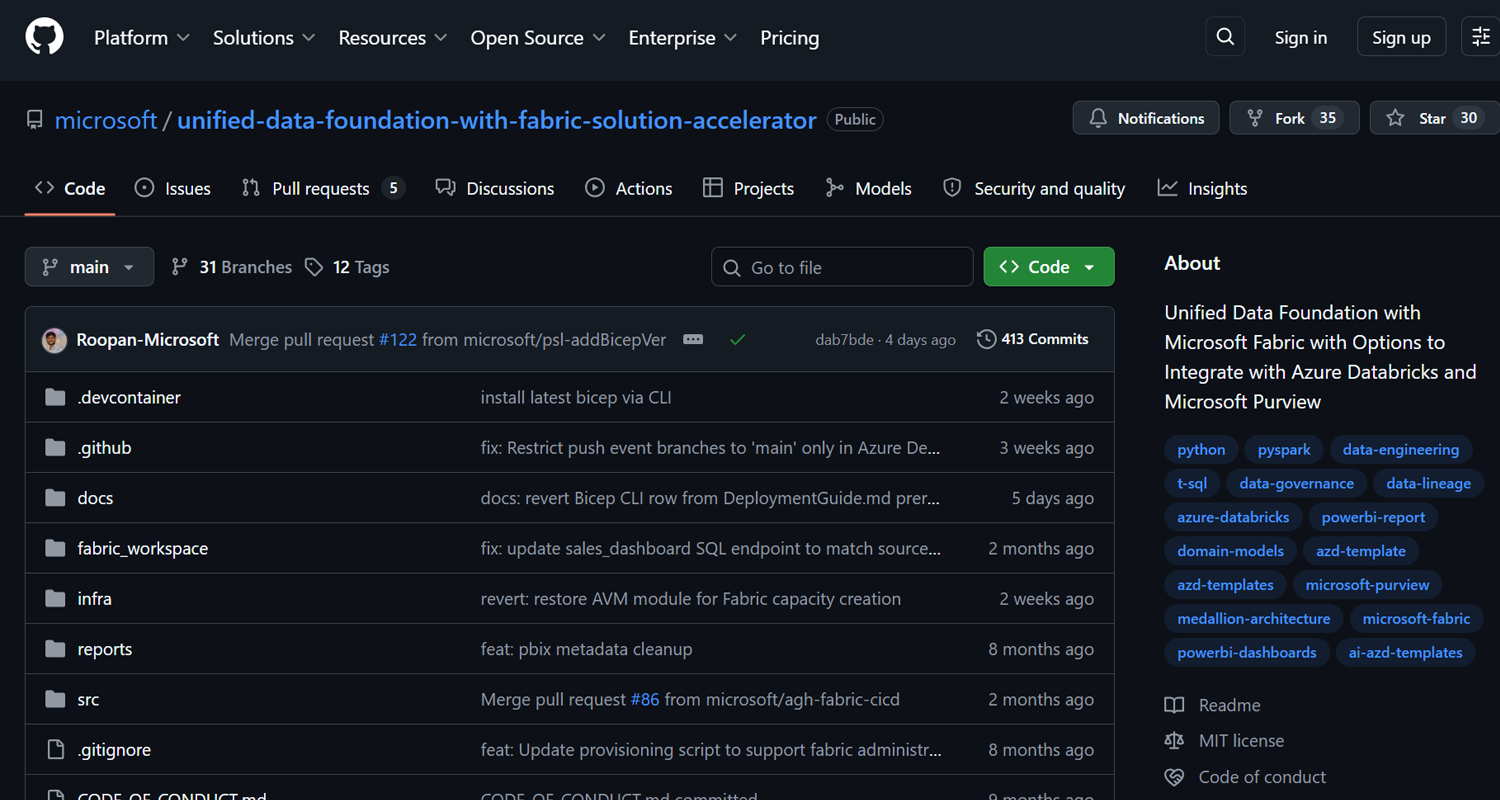Viewport: 1500px width, 800px height.
Task: Click the star icon
Action: tap(1395, 118)
